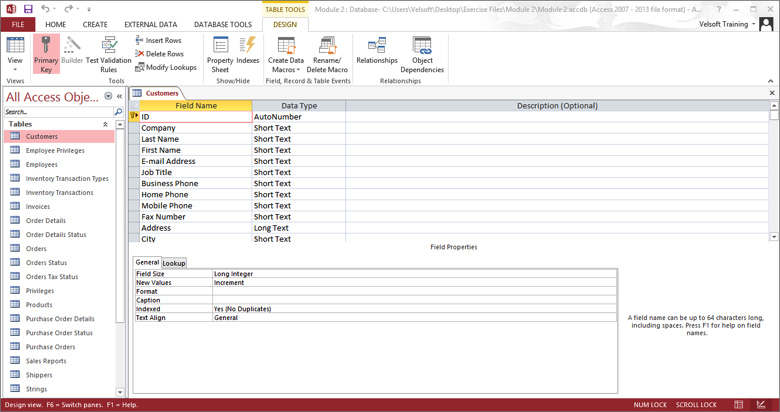
Task: Open the DATABASE TOOLS ribbon tab
Action: pos(222,24)
